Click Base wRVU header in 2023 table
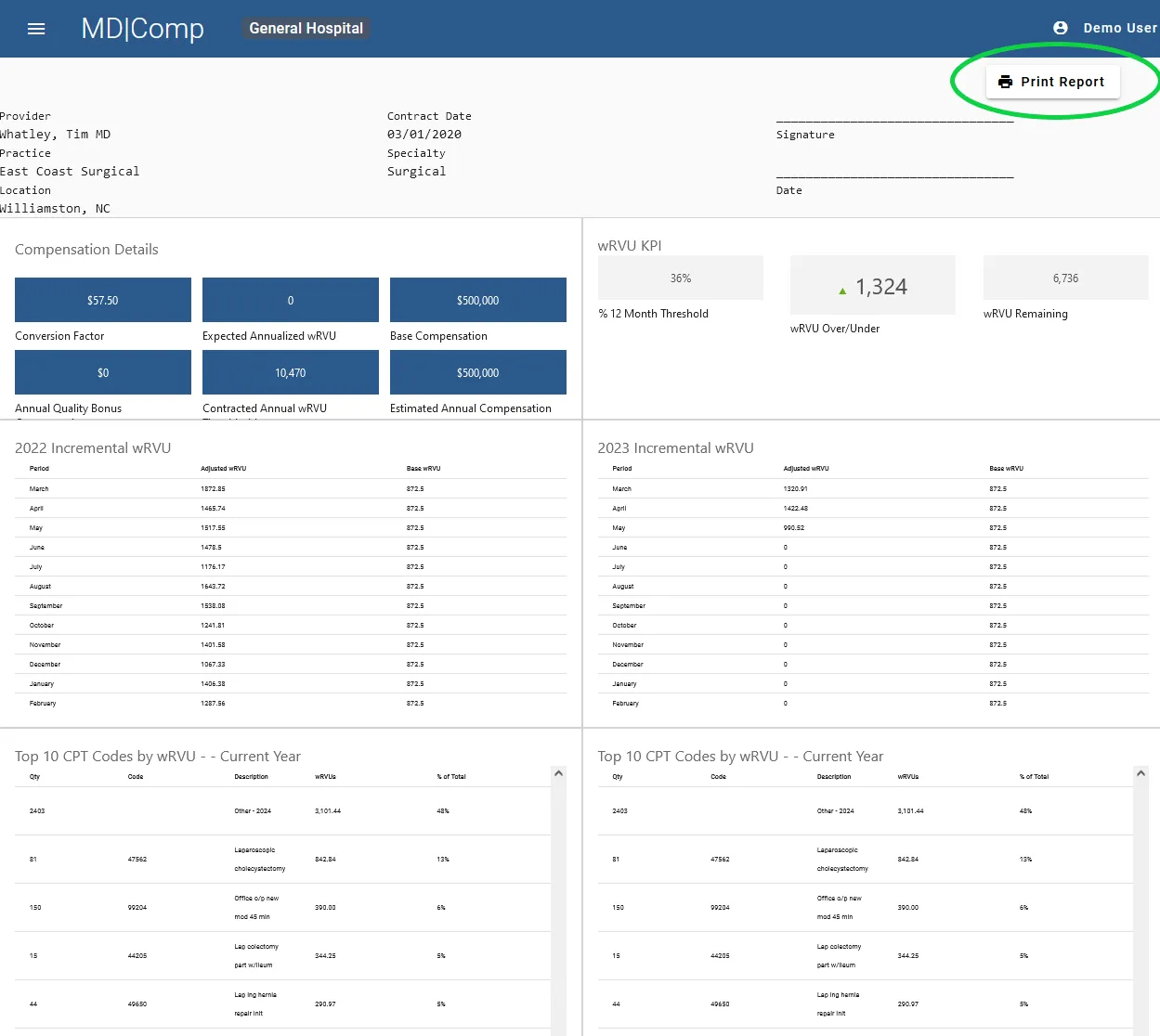Image resolution: width=1160 pixels, height=1036 pixels. pyautogui.click(x=1006, y=469)
